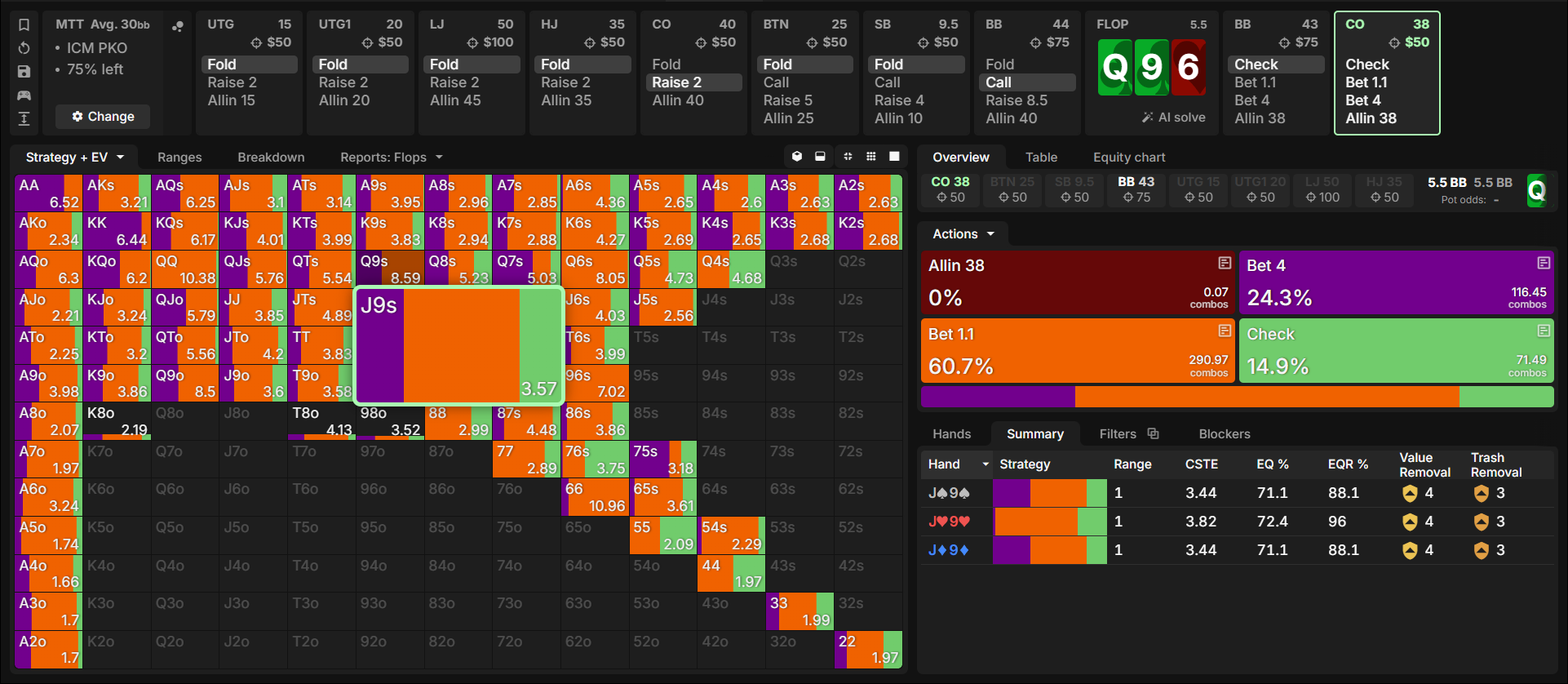Click the strategy distribution bar under actions
Viewport: 1568px width, 684px height.
[x=1237, y=397]
